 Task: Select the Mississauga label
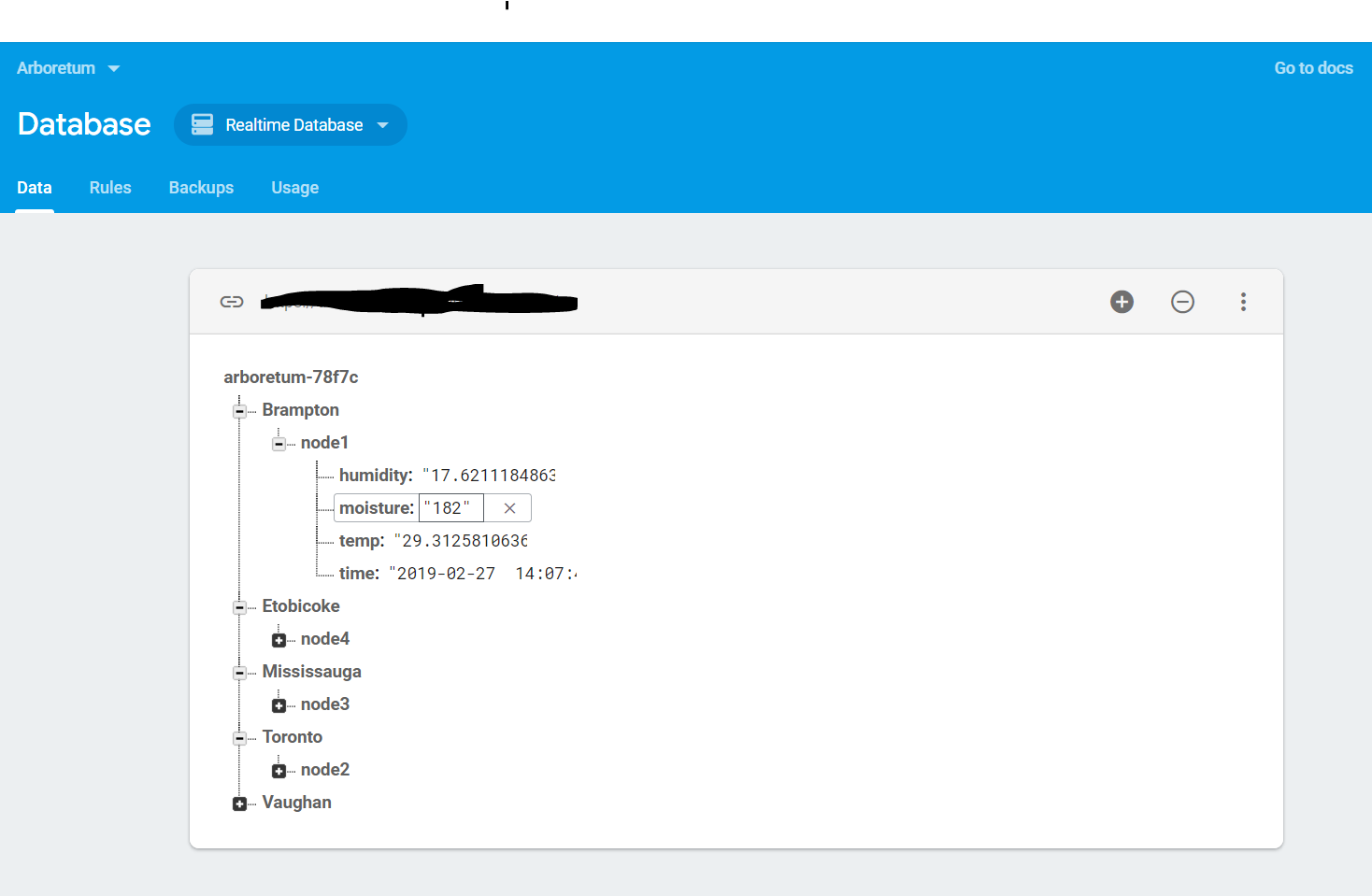311,672
